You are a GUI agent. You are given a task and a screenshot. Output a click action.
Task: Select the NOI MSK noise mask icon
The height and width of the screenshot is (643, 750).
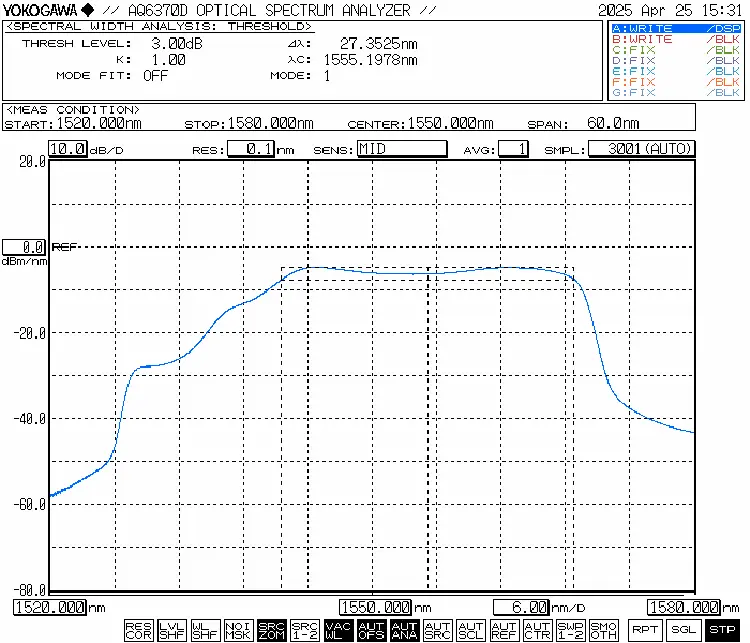tap(238, 630)
